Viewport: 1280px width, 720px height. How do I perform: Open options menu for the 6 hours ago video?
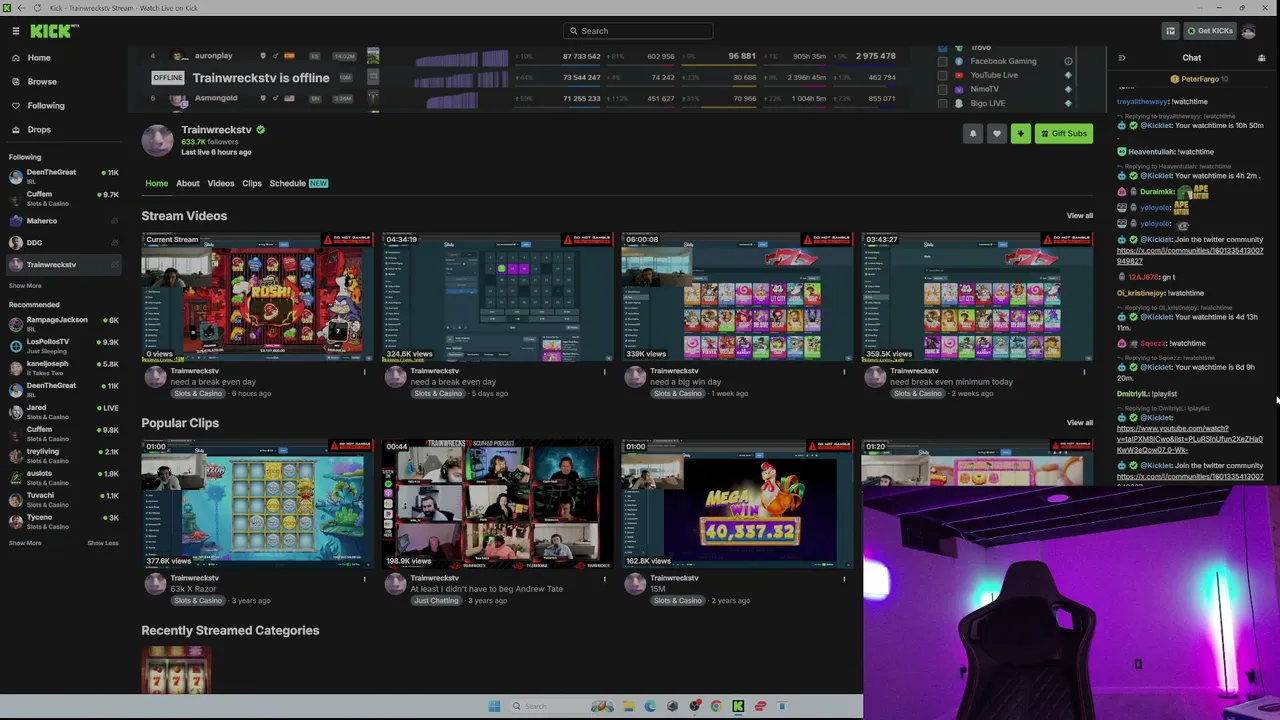click(364, 372)
